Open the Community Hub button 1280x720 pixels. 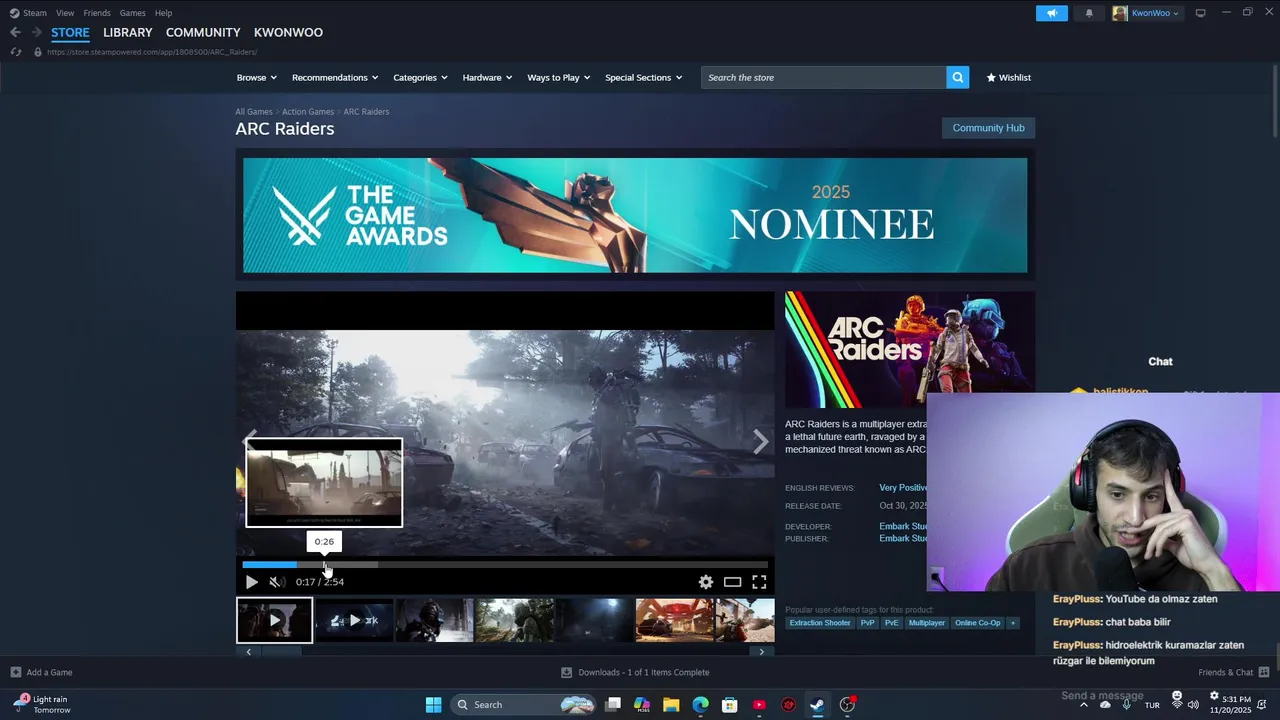coord(988,128)
